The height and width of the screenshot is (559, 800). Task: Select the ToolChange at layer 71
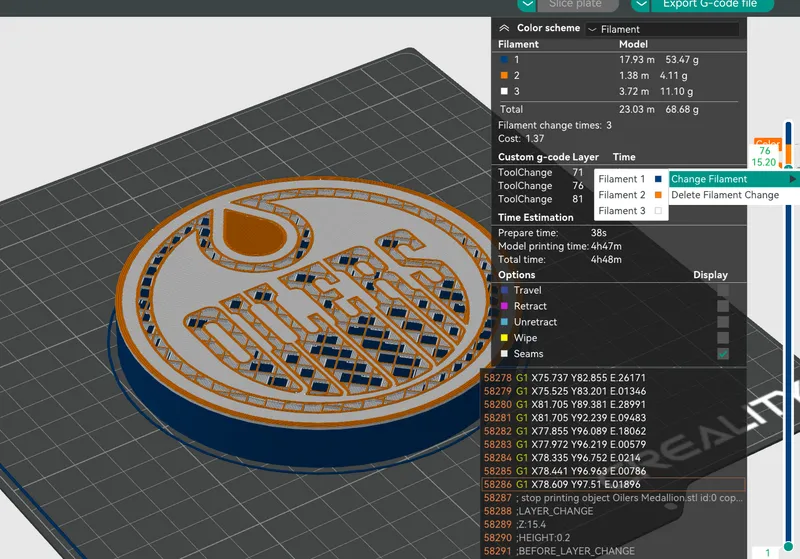[541, 172]
